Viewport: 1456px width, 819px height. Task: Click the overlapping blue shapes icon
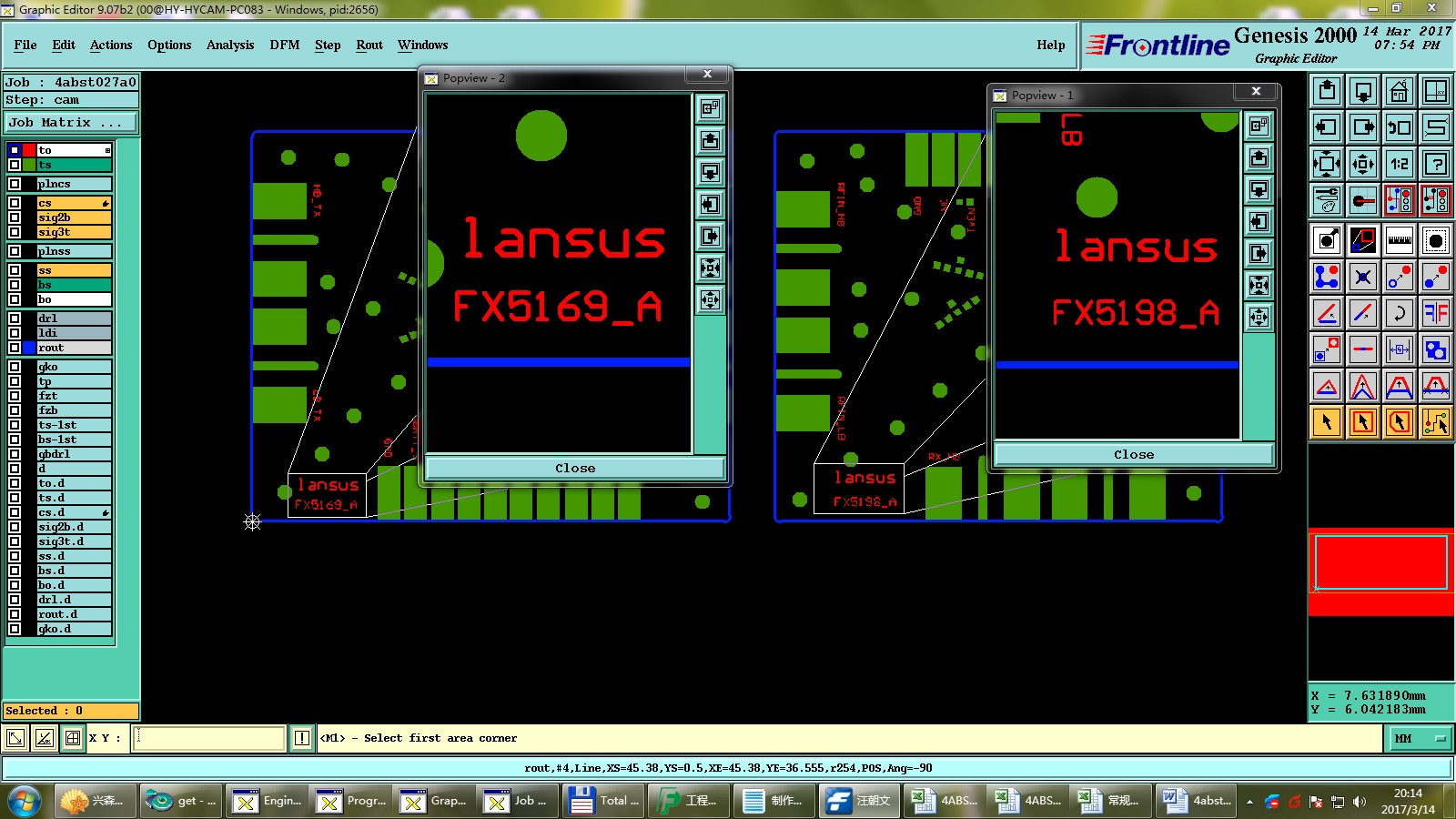point(1436,349)
